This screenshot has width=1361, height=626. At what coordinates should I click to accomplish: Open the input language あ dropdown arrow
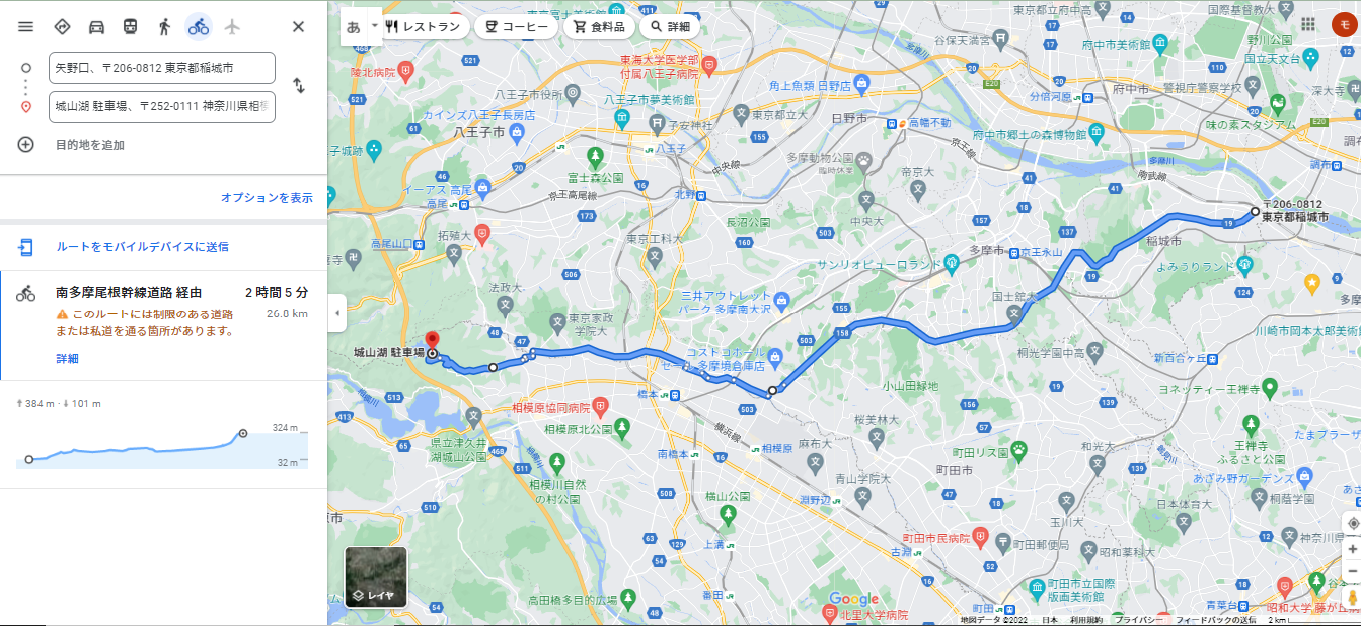375,26
